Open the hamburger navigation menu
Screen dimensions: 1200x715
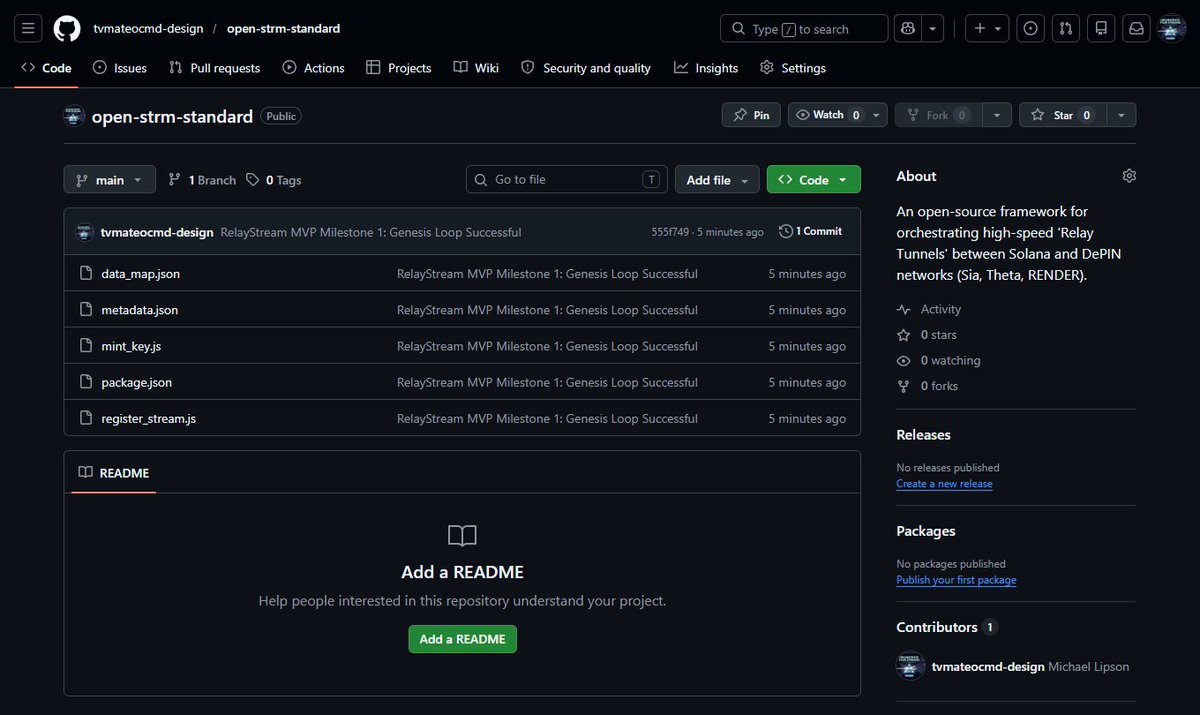[x=29, y=28]
